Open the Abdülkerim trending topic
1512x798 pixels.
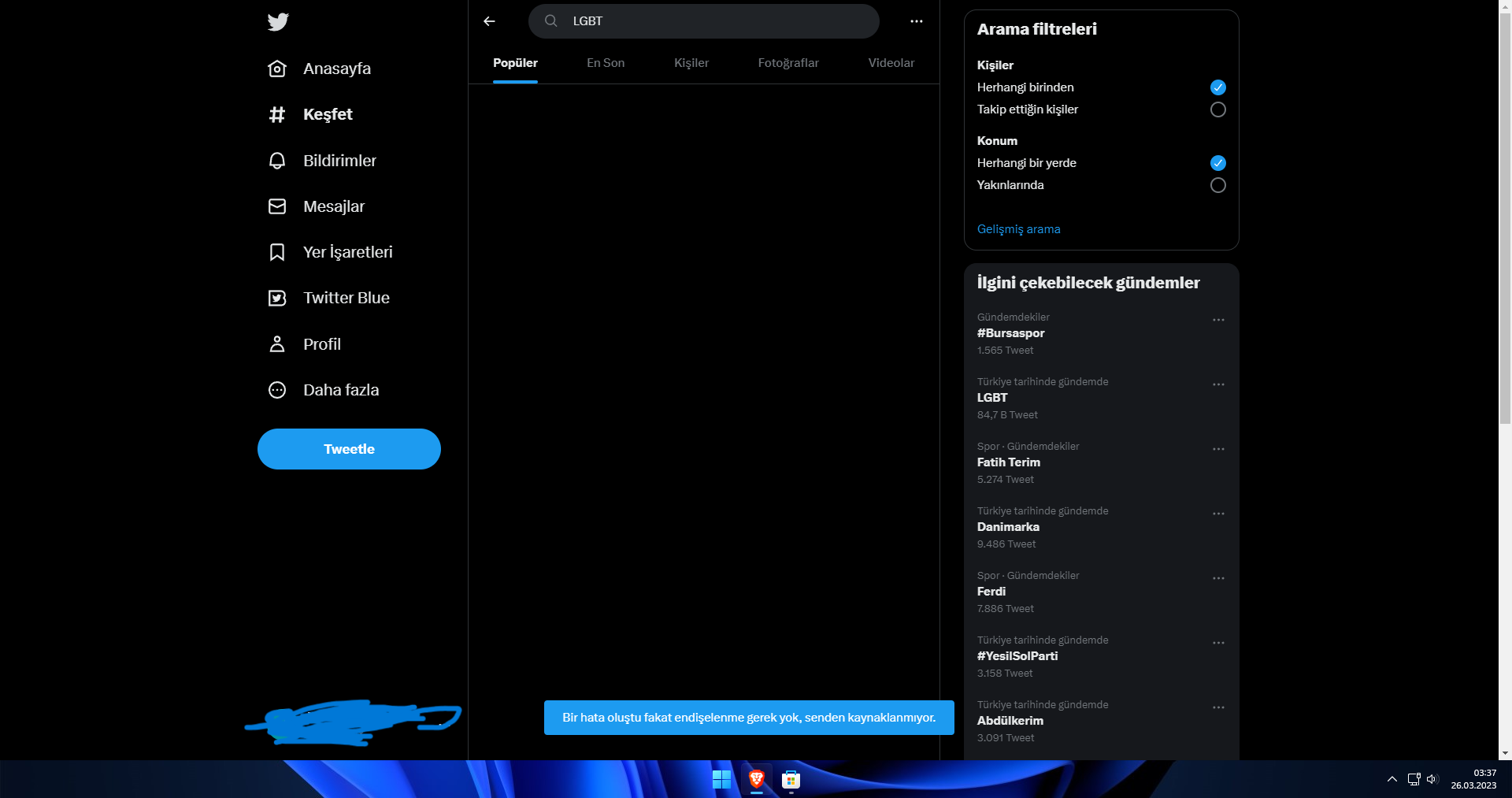tap(1102, 721)
